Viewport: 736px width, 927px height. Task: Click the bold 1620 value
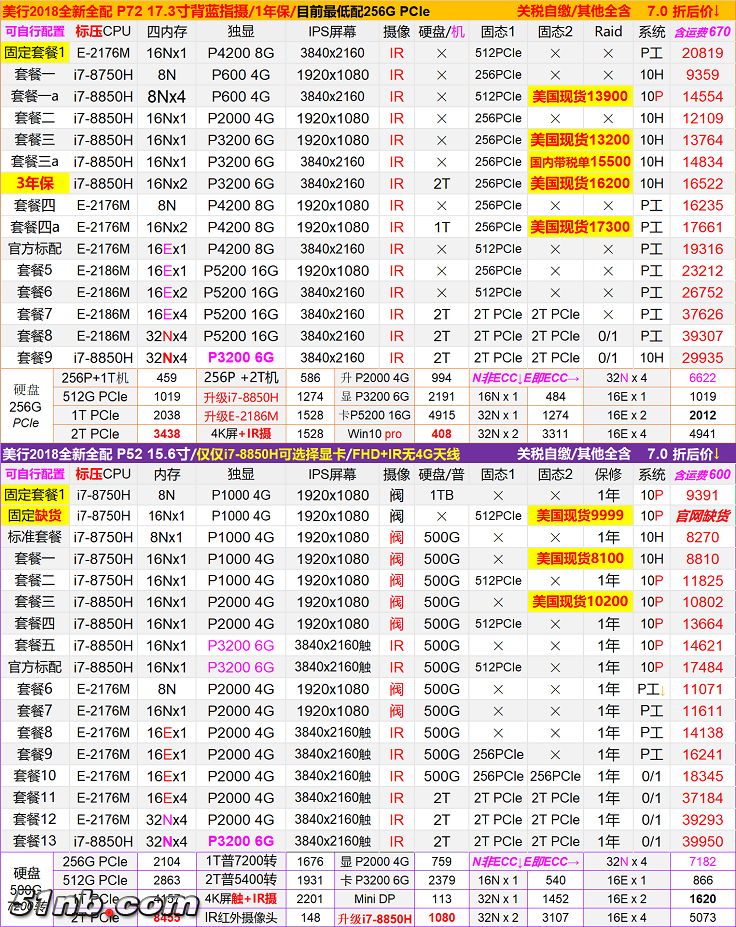tap(702, 899)
